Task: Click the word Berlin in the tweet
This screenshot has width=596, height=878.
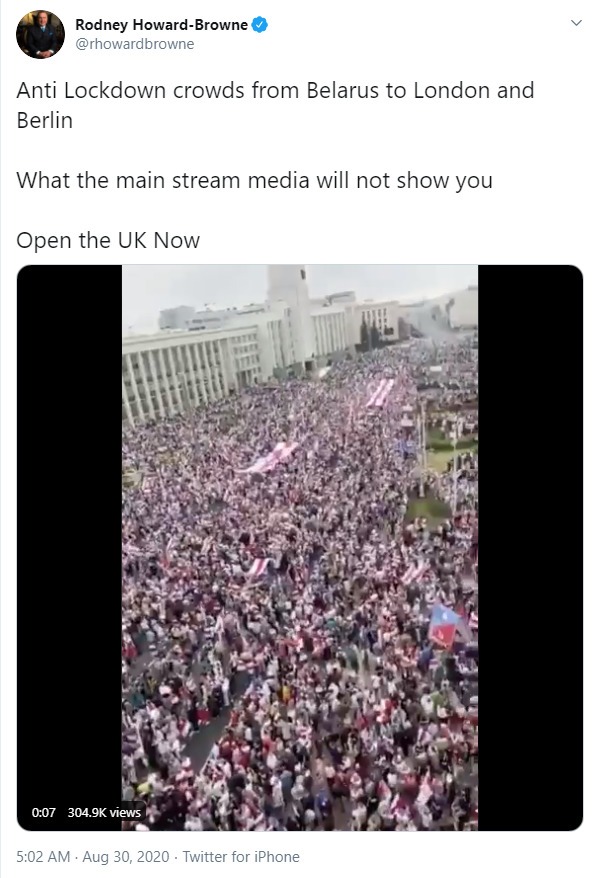Action: point(45,120)
